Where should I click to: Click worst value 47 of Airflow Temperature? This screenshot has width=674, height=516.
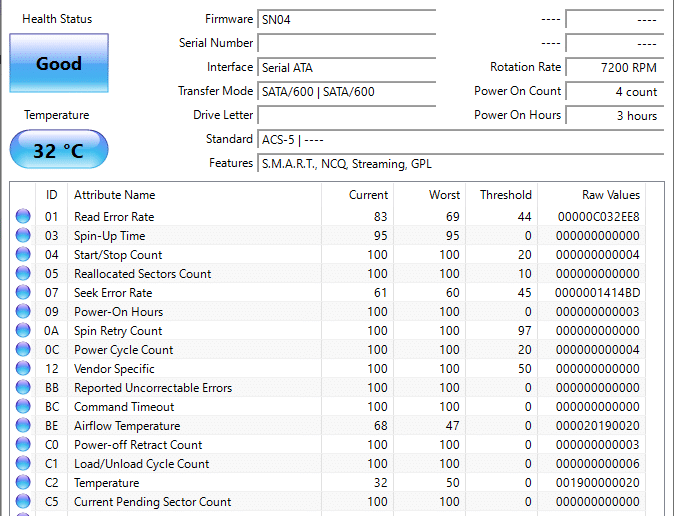452,426
